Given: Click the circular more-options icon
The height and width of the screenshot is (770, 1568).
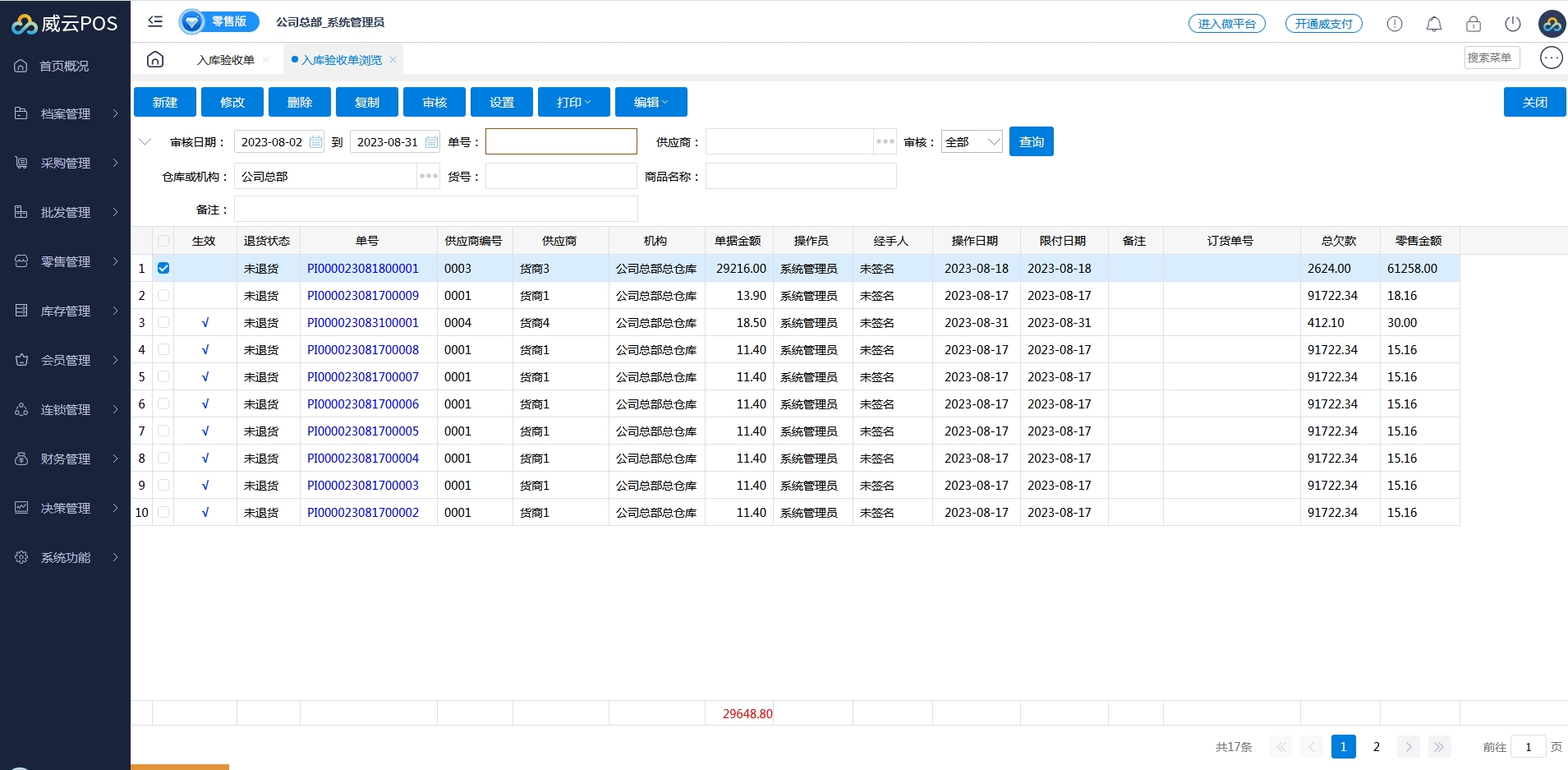Looking at the screenshot, I should click(1551, 58).
